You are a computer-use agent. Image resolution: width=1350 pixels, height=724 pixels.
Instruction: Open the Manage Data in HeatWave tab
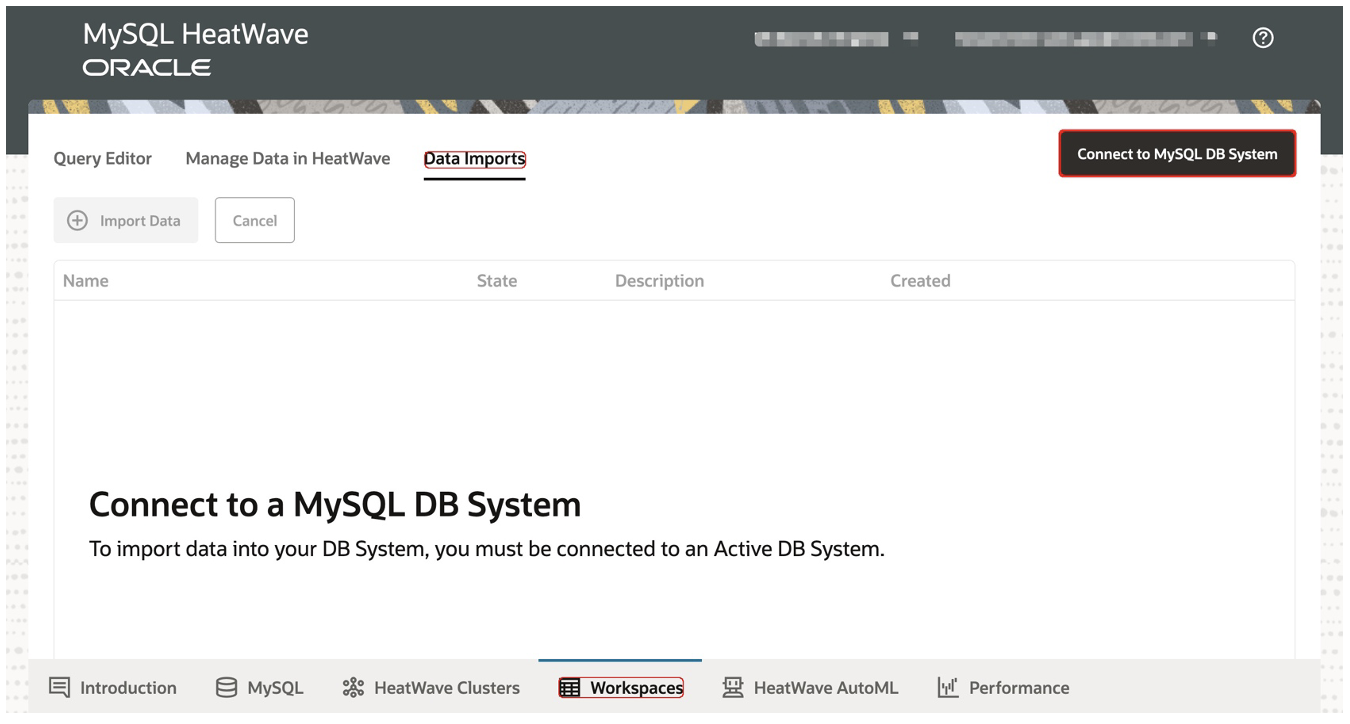(287, 158)
